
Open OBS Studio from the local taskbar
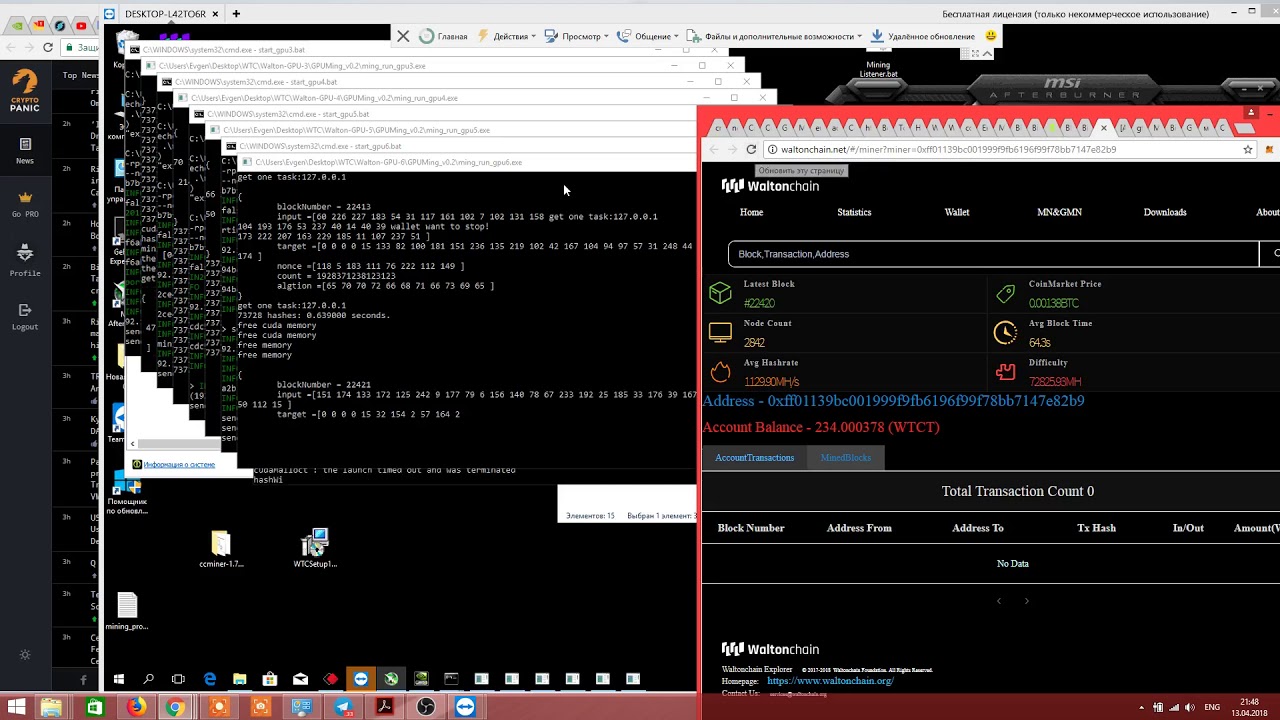point(426,707)
